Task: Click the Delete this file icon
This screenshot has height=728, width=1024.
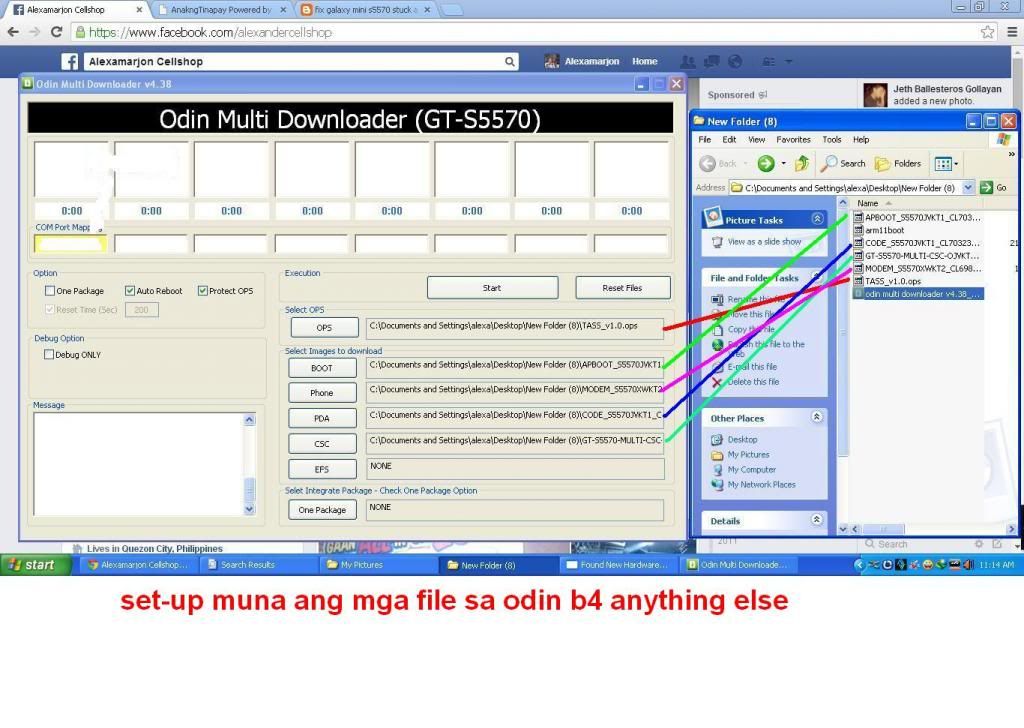Action: coord(717,382)
